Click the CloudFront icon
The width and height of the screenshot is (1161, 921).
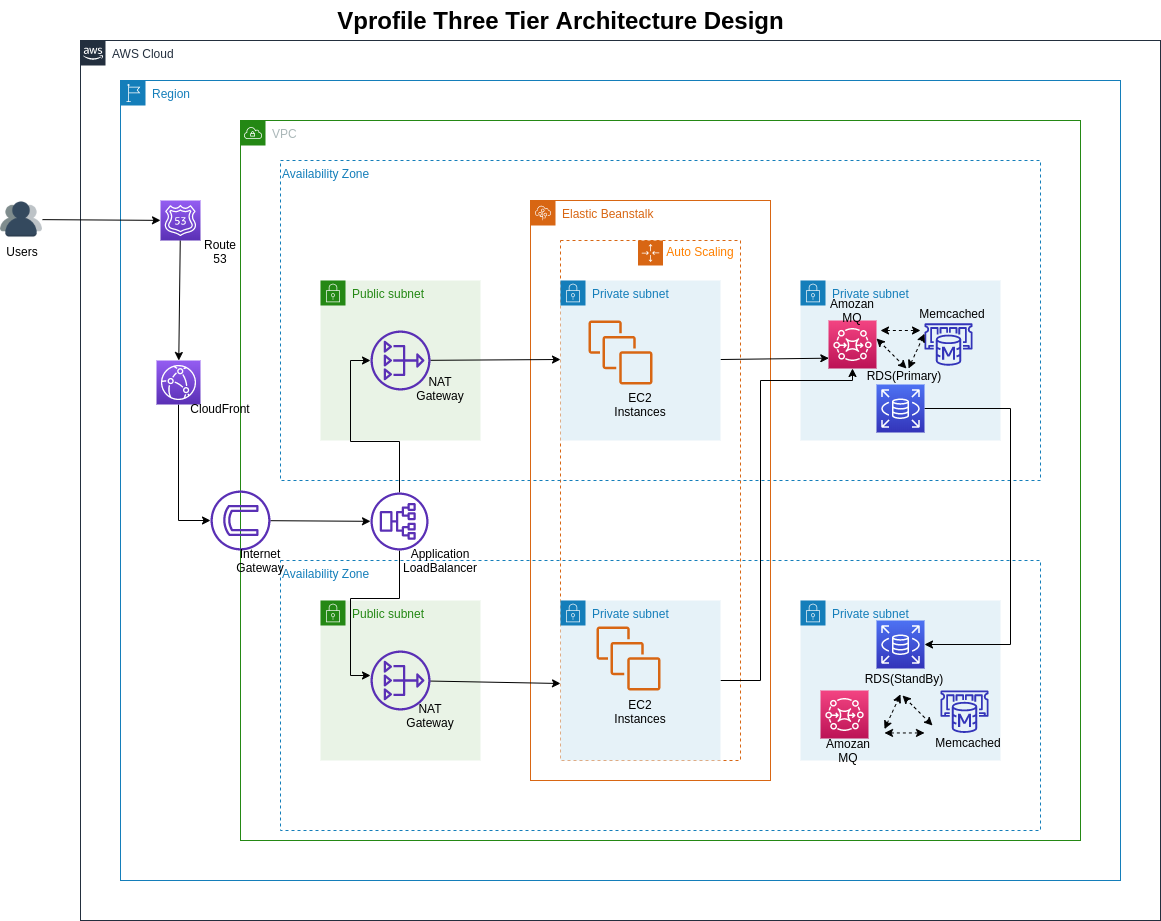pyautogui.click(x=178, y=382)
